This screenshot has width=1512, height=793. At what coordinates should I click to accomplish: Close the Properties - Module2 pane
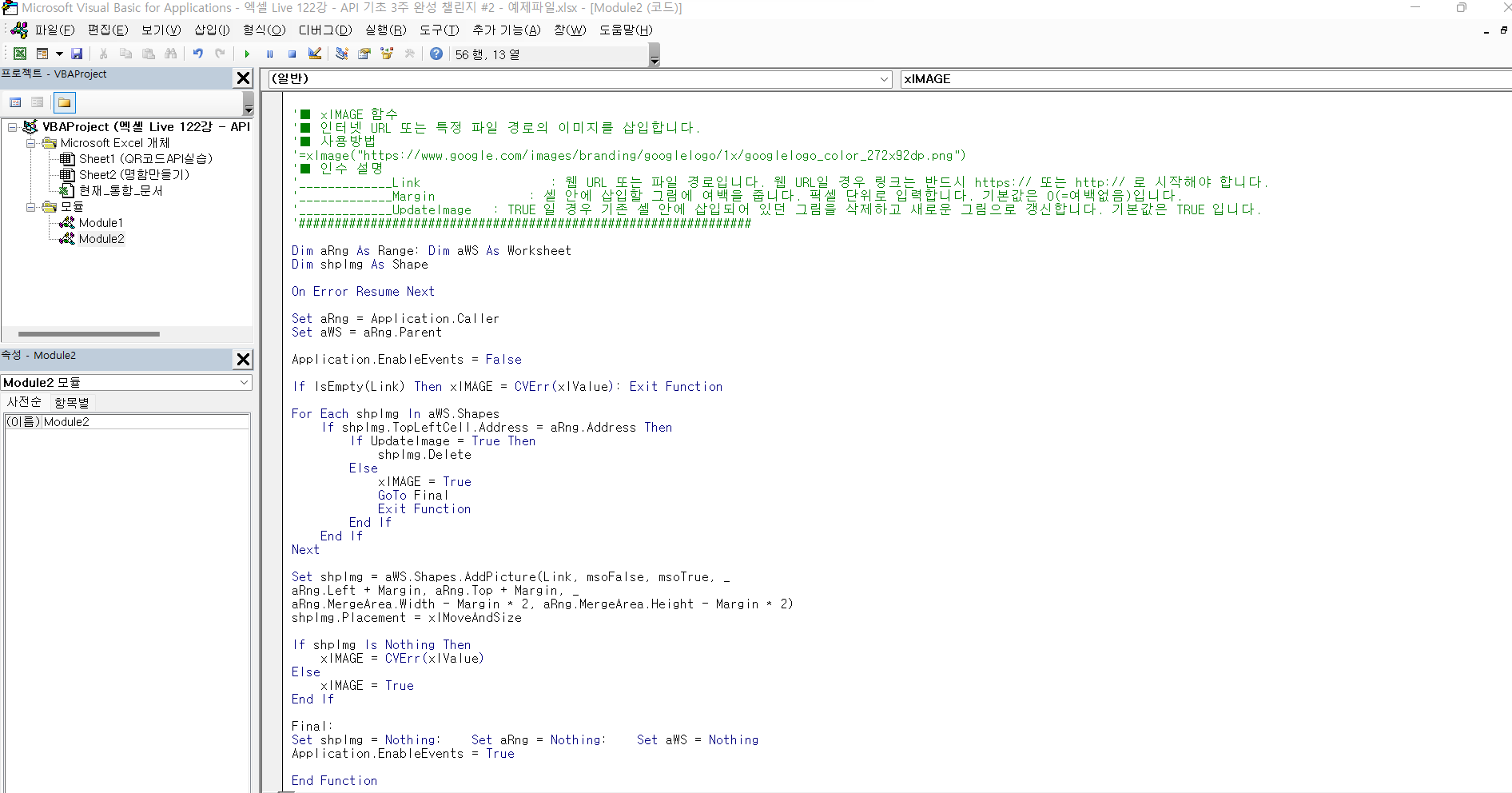pyautogui.click(x=244, y=359)
